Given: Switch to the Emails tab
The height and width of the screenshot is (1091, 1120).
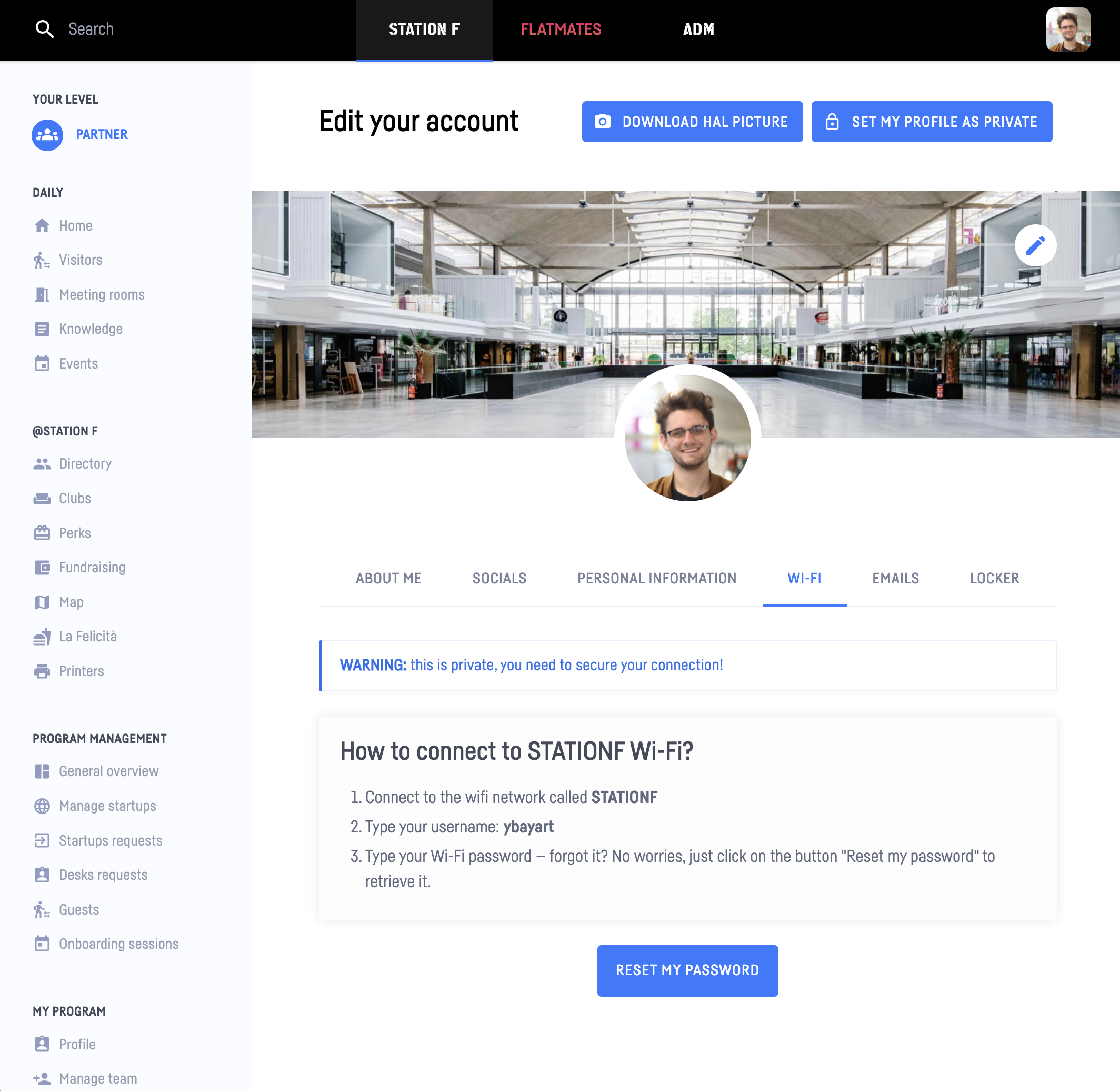Looking at the screenshot, I should (x=895, y=578).
